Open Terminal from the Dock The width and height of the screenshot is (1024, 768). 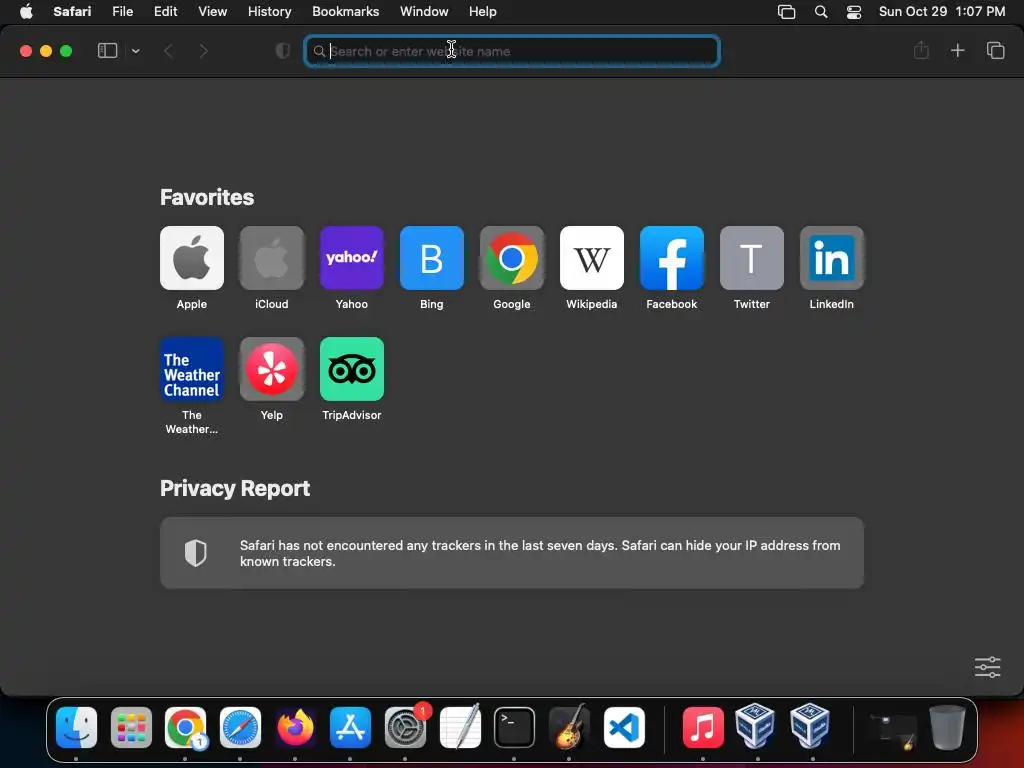(514, 727)
